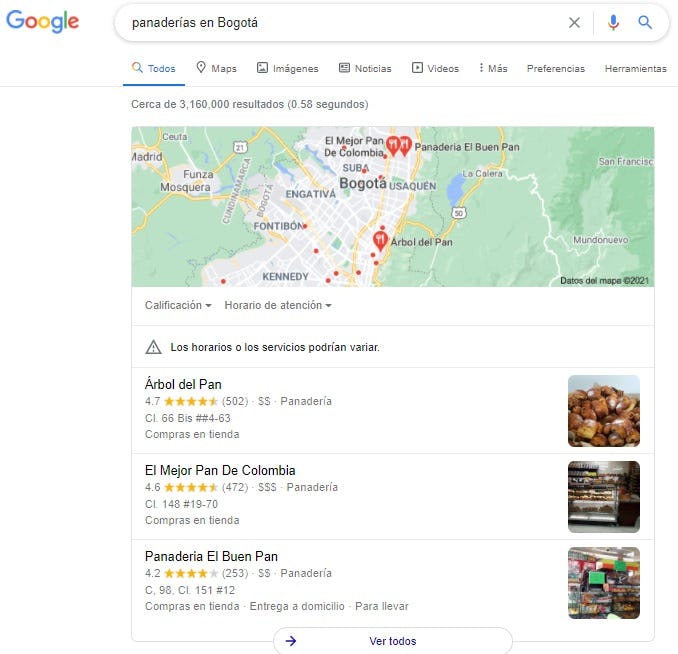
Task: Open the Calificación filter dropdown
Action: click(178, 305)
